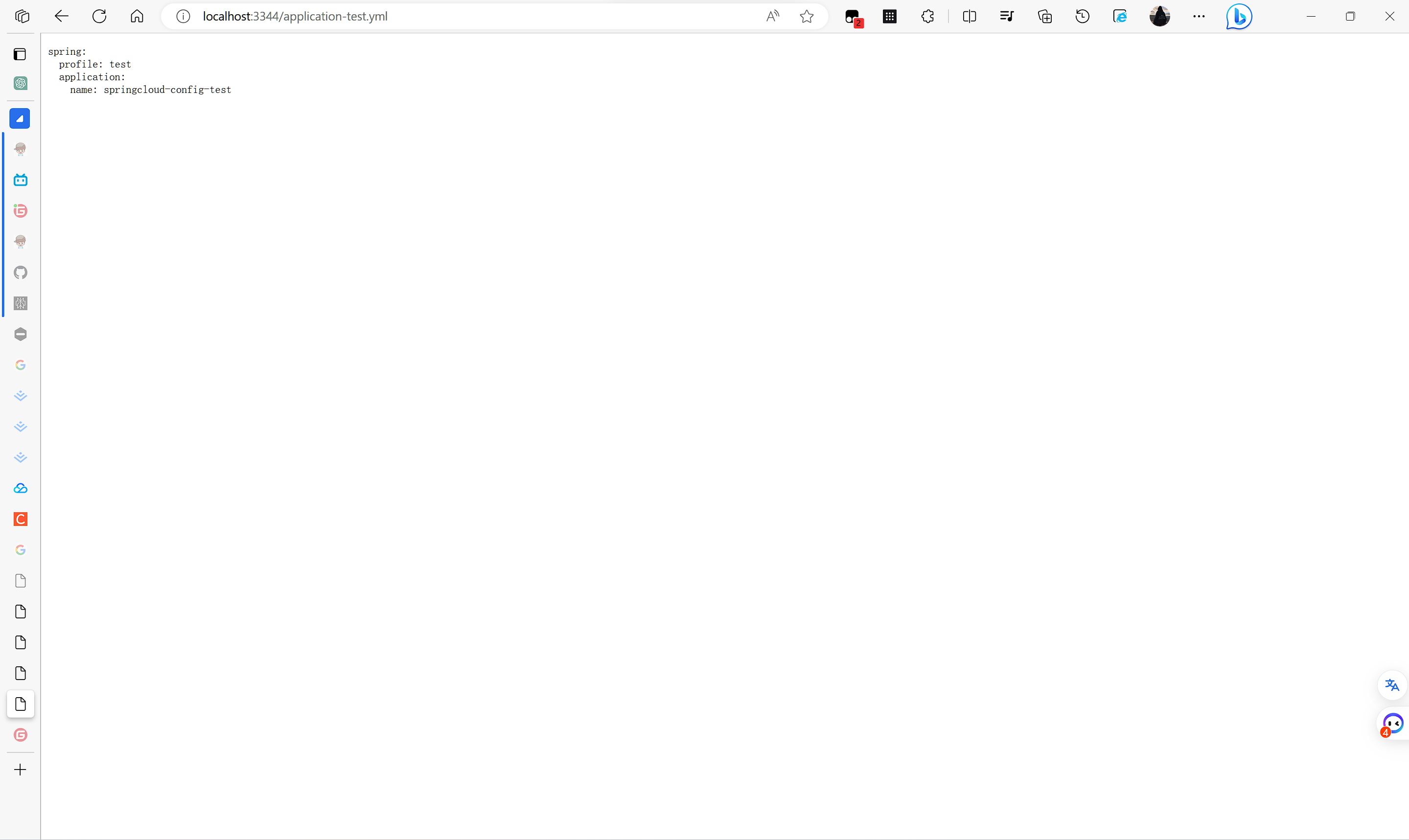Image resolution: width=1409 pixels, height=840 pixels.
Task: Open the browser extensions menu
Action: click(x=927, y=17)
